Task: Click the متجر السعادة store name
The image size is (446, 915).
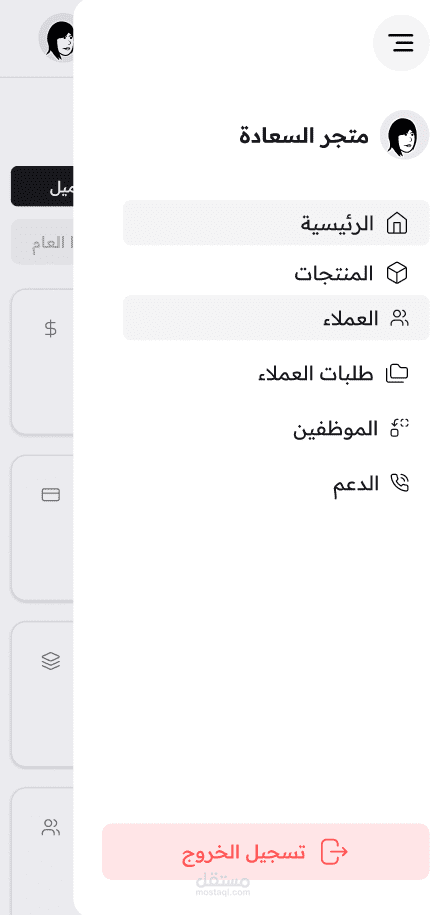Action: point(304,135)
